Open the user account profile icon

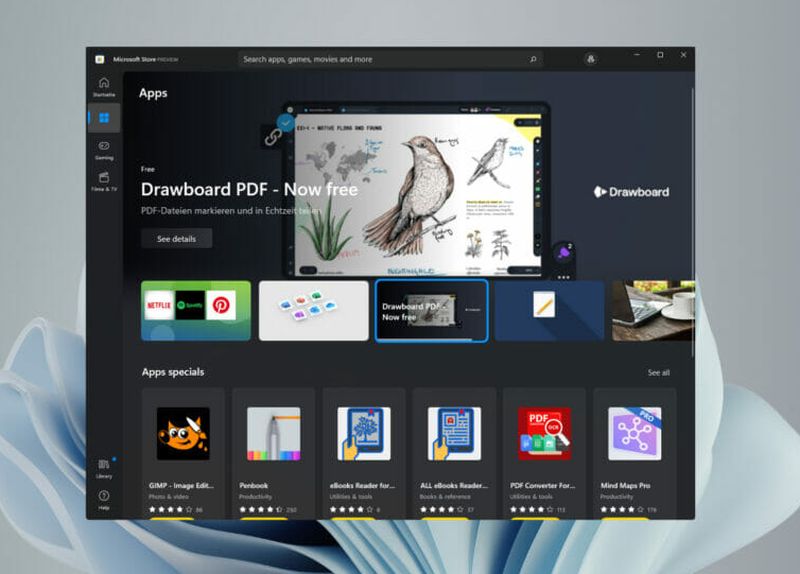pyautogui.click(x=591, y=59)
